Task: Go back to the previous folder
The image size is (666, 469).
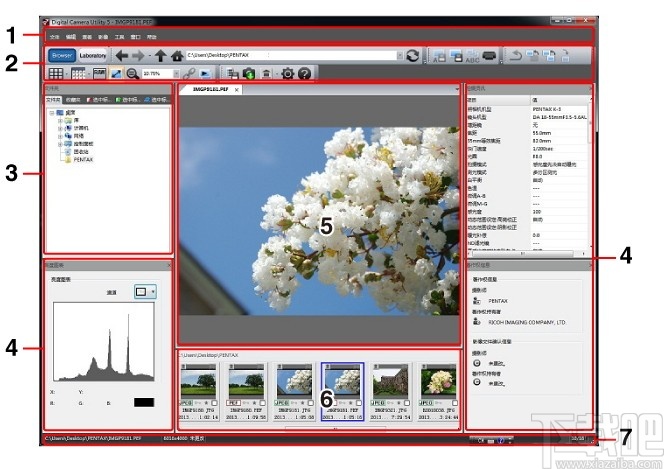Action: click(122, 55)
